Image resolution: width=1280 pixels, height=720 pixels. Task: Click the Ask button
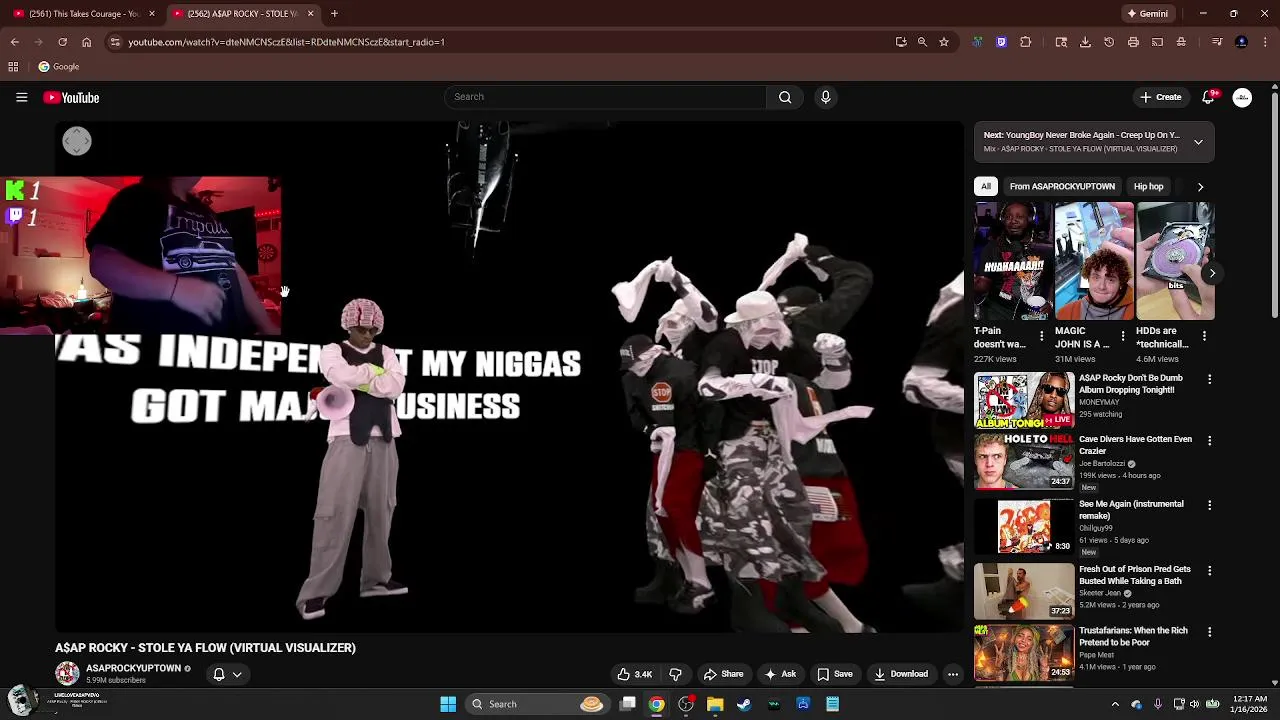coord(780,674)
